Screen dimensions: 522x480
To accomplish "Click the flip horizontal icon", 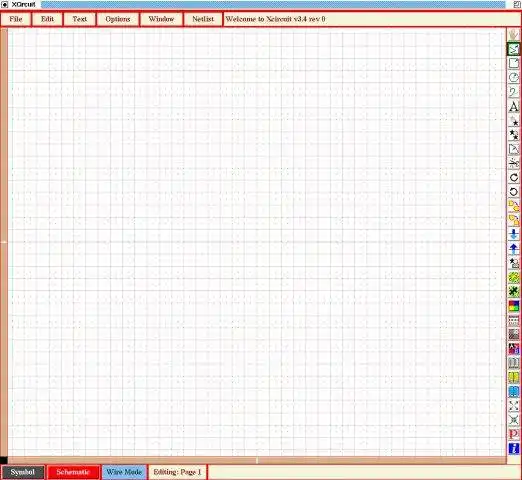I will [x=514, y=206].
